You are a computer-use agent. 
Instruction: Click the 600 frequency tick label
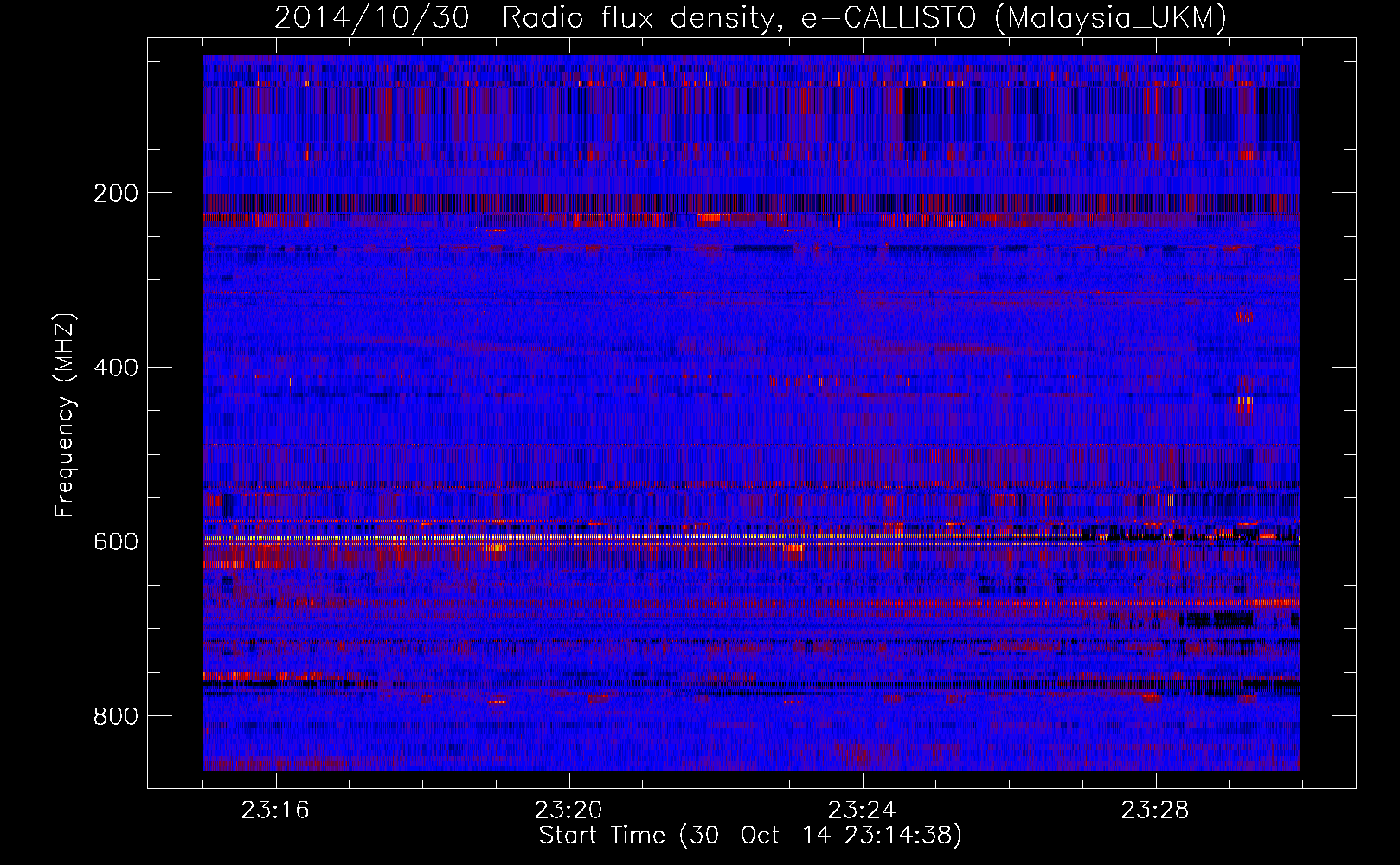point(116,541)
